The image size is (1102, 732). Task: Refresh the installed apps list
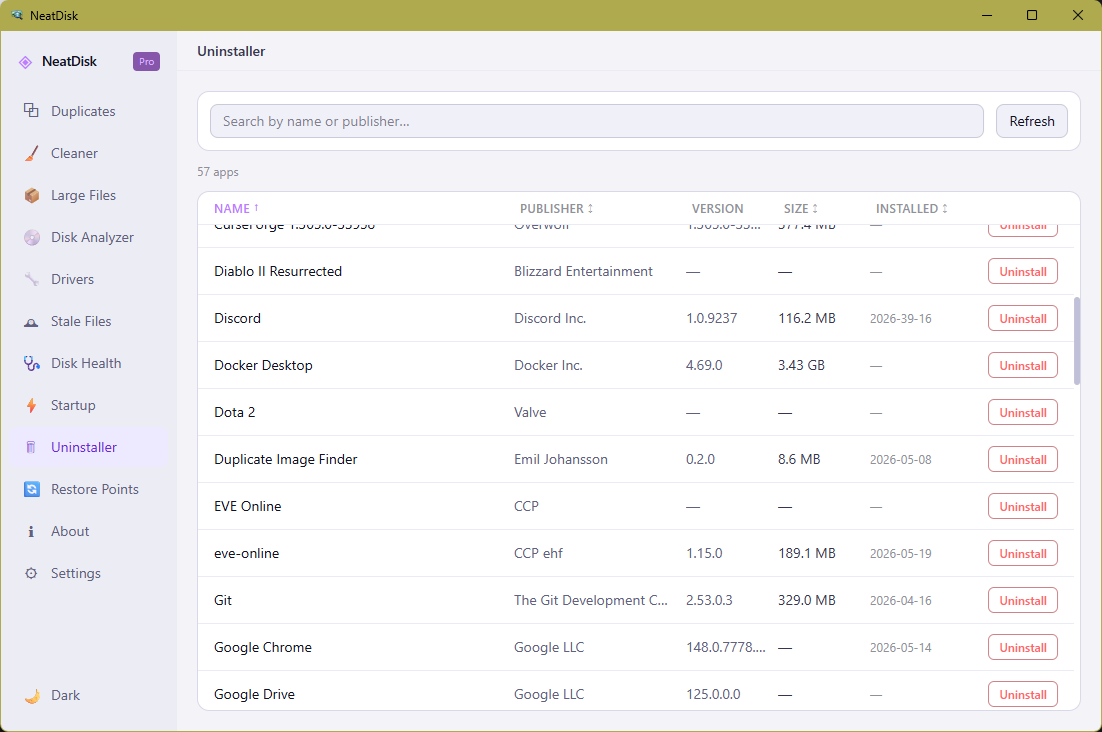(1032, 122)
